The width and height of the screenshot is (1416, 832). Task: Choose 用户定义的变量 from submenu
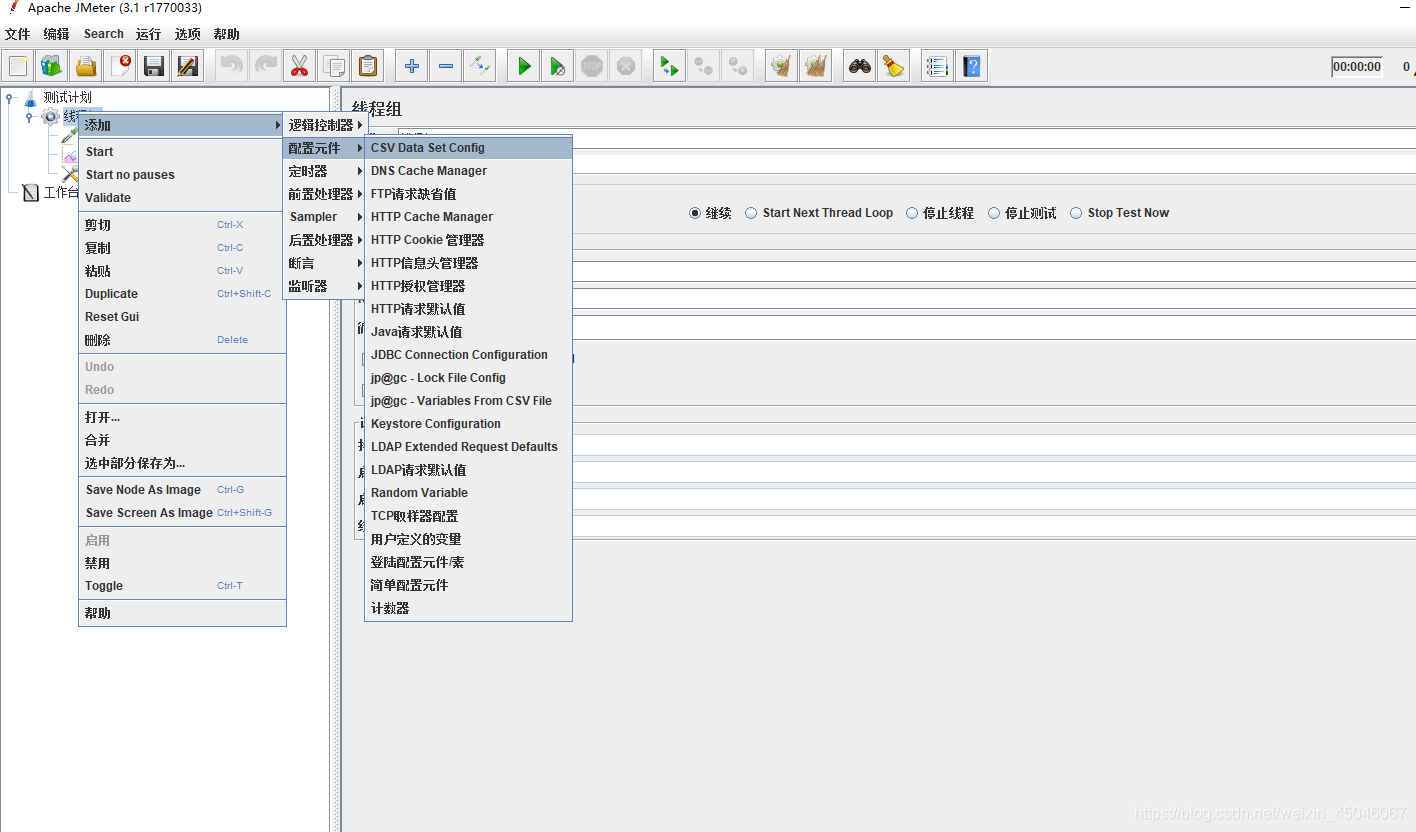(468, 539)
